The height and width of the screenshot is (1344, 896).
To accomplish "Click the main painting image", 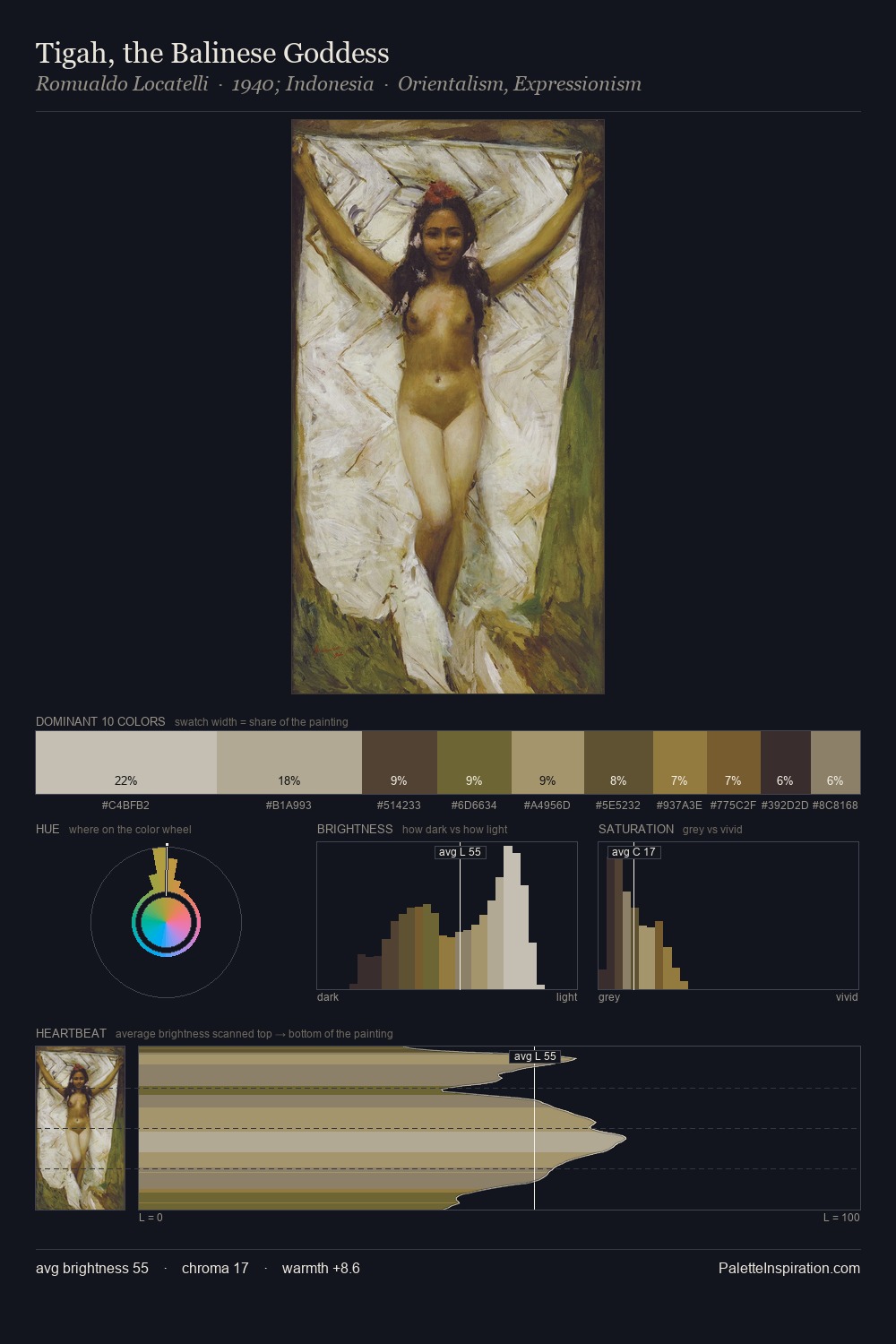I will click(x=448, y=407).
